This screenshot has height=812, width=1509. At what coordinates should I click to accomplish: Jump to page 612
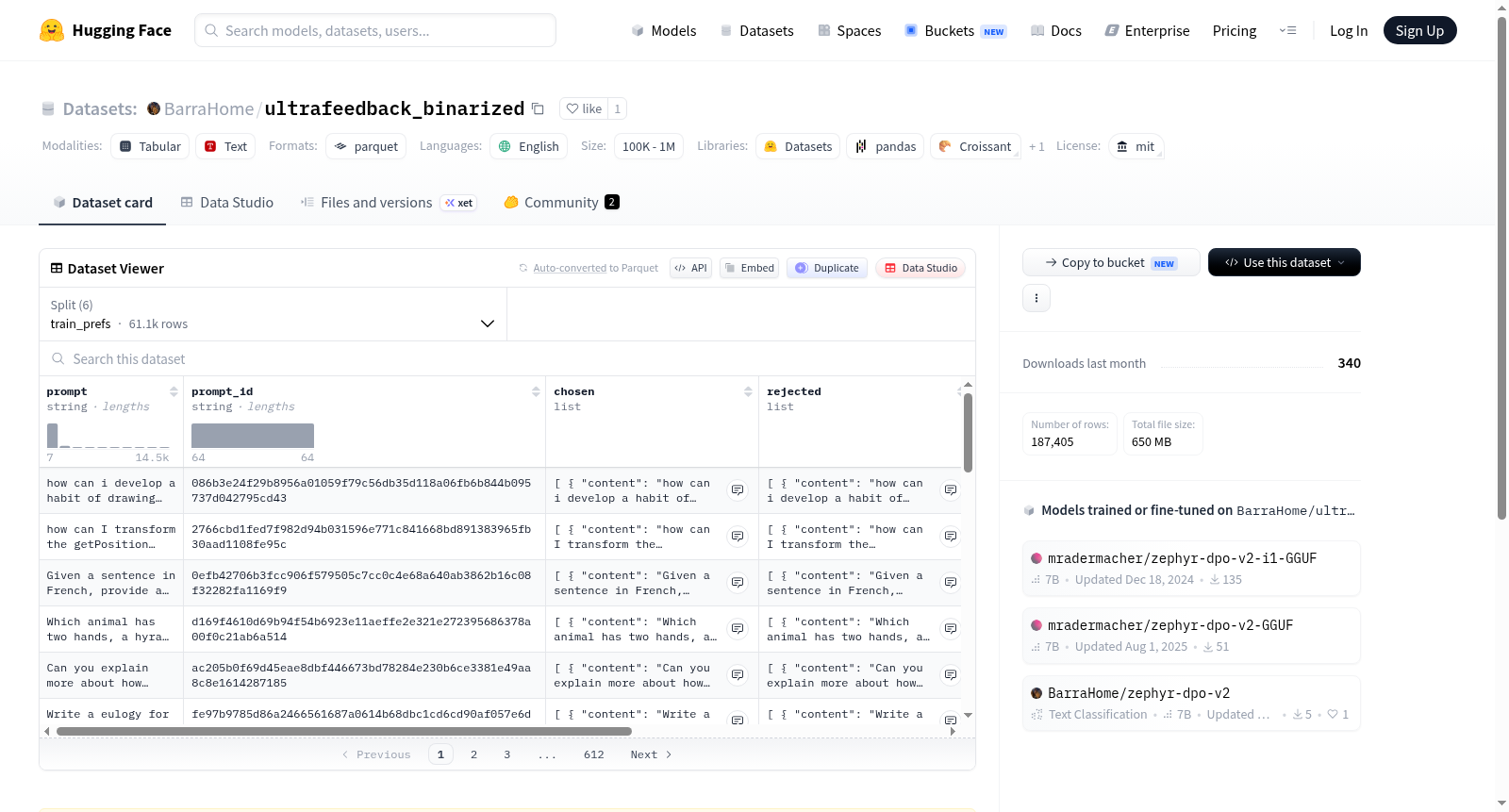point(593,754)
